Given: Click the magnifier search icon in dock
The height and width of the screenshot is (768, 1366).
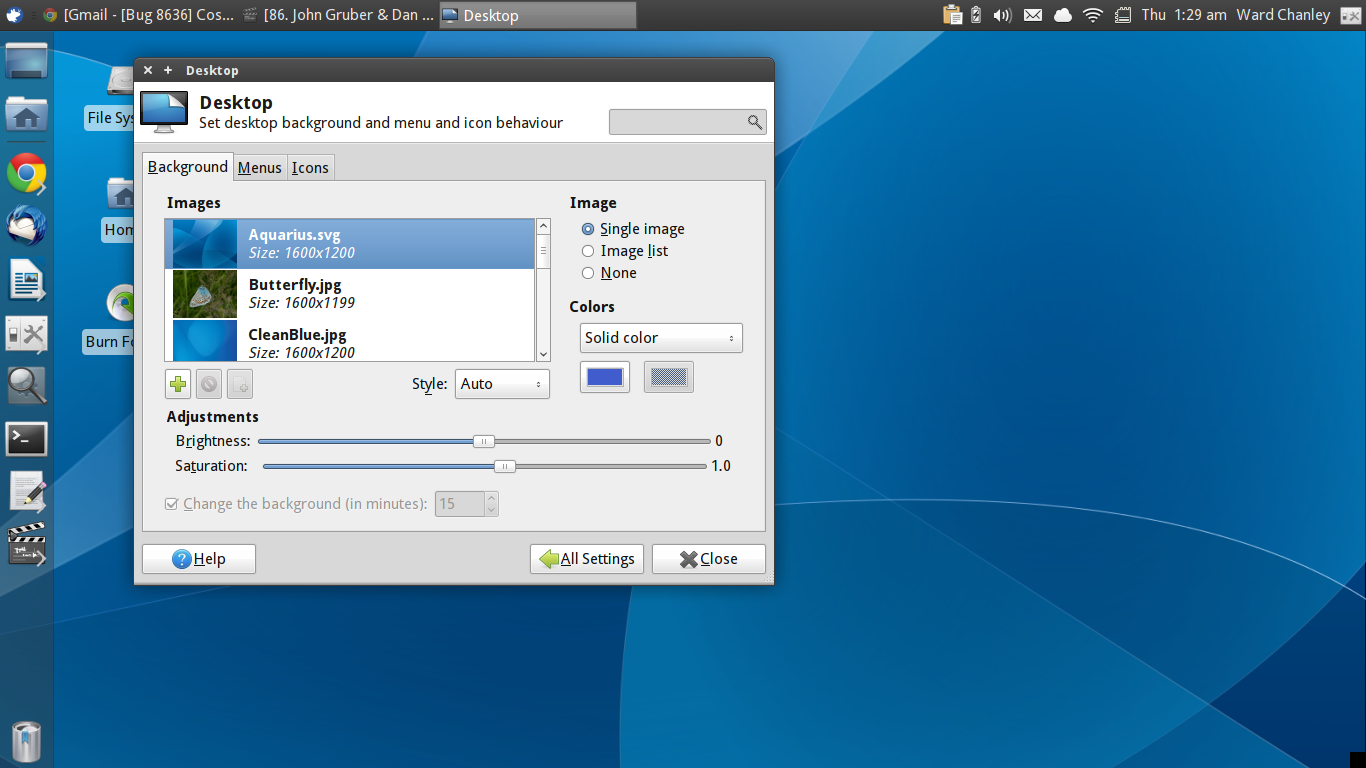Looking at the screenshot, I should point(26,385).
